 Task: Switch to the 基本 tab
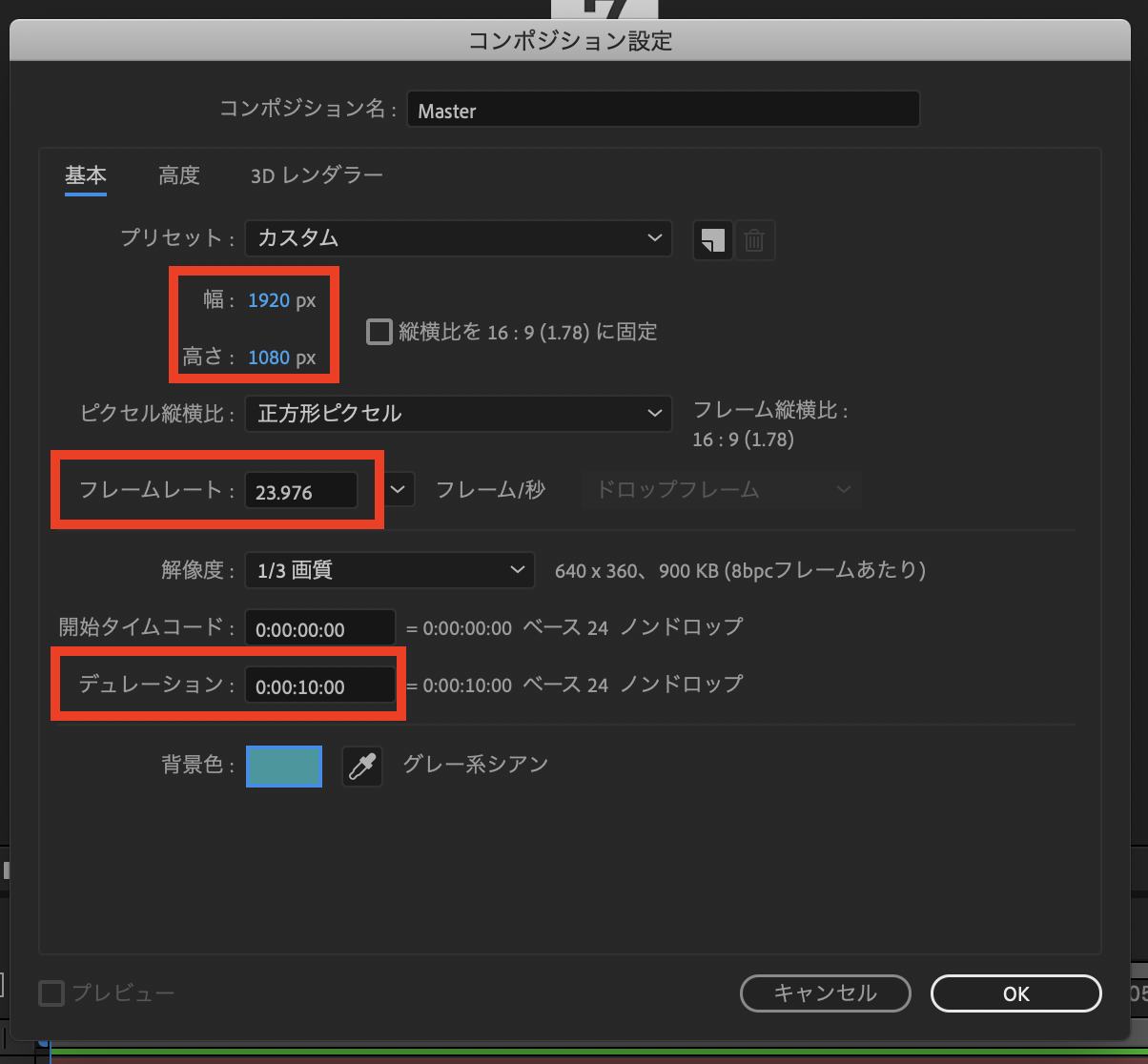[86, 175]
